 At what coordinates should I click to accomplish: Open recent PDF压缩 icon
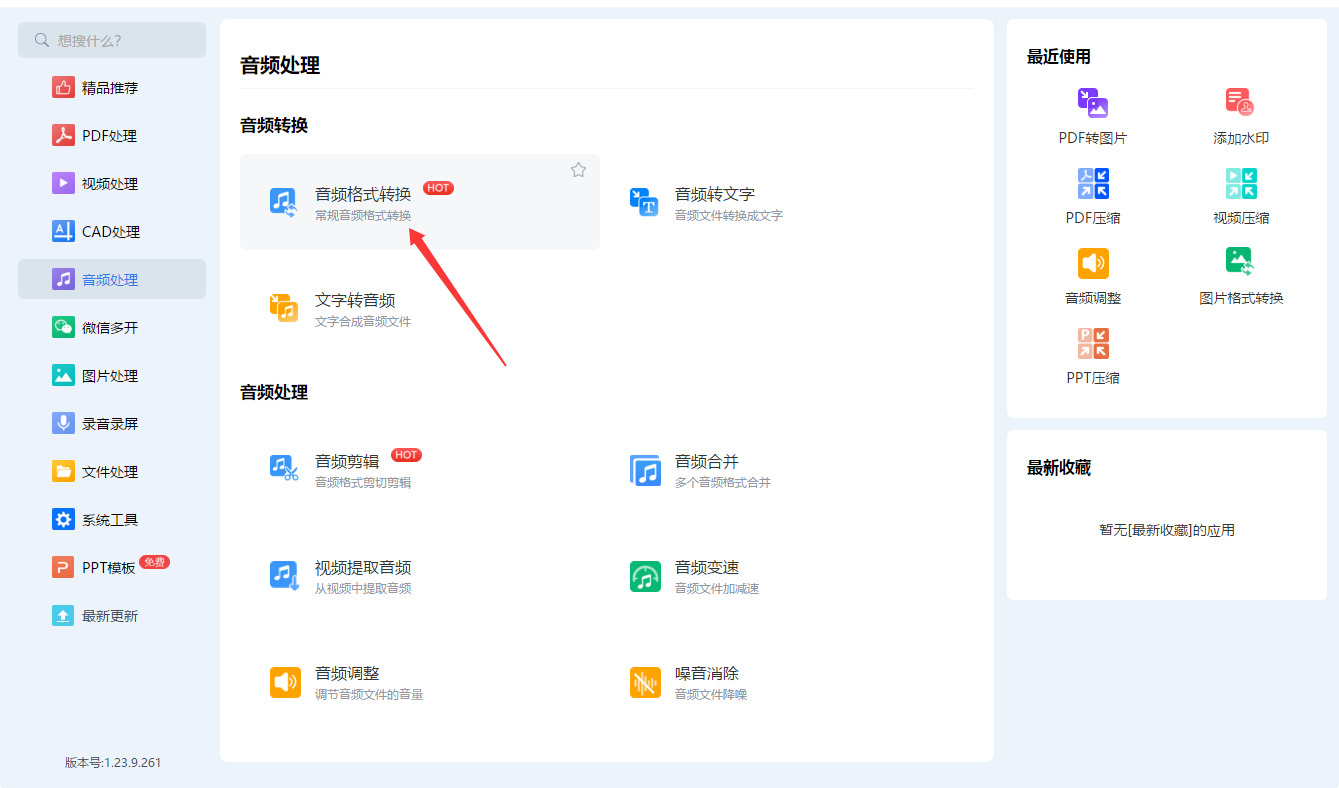(x=1093, y=183)
